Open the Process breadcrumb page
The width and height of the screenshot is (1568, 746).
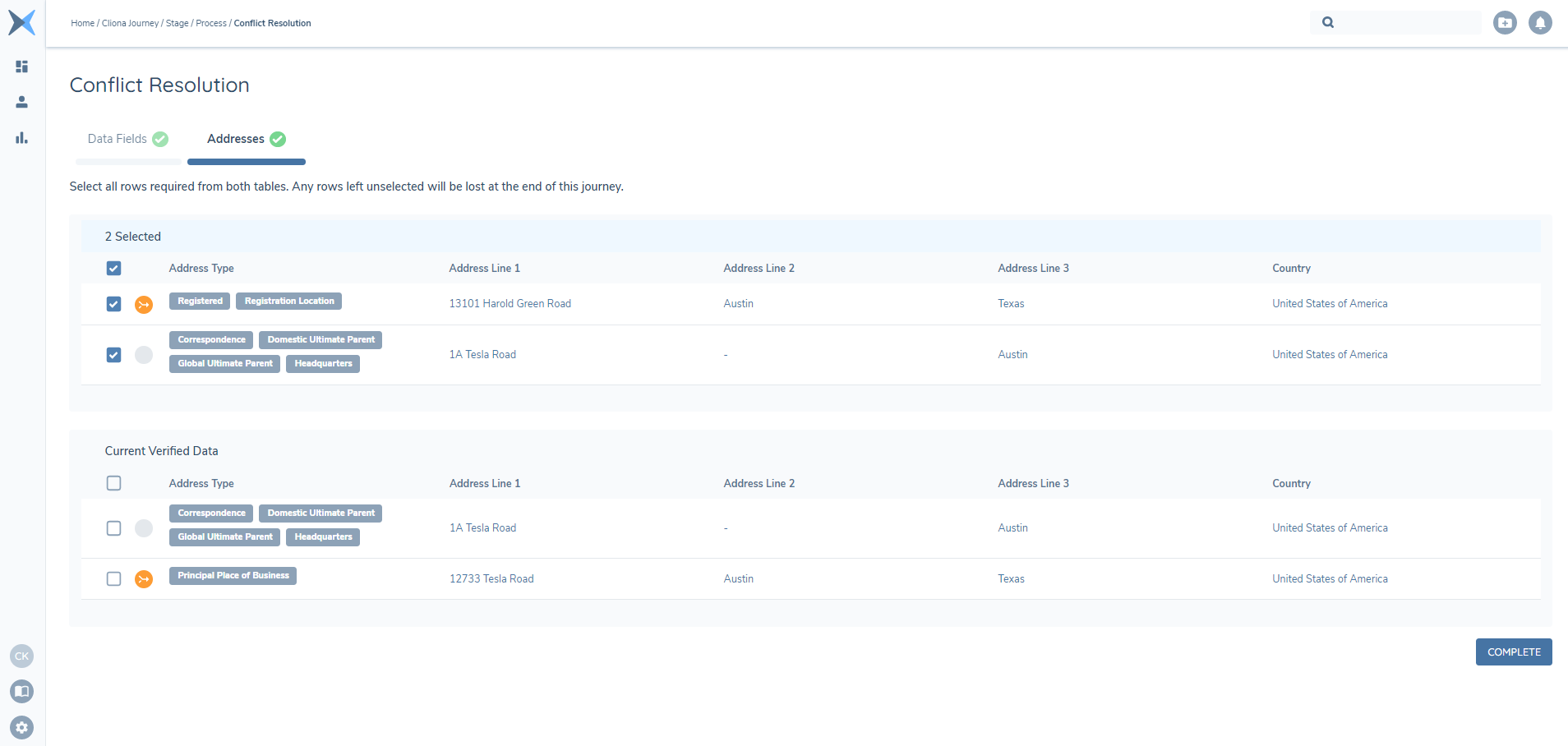click(x=211, y=23)
